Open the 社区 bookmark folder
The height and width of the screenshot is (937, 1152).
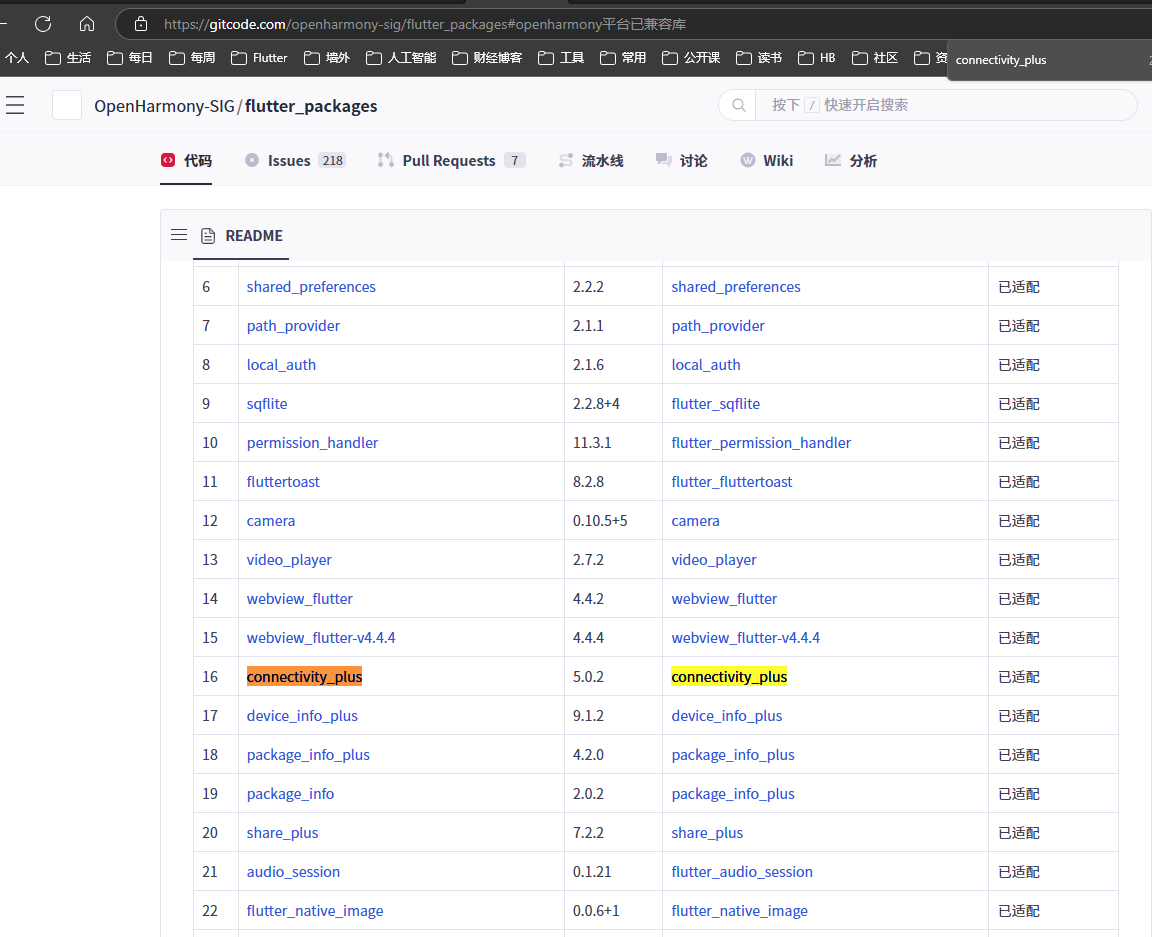point(874,57)
